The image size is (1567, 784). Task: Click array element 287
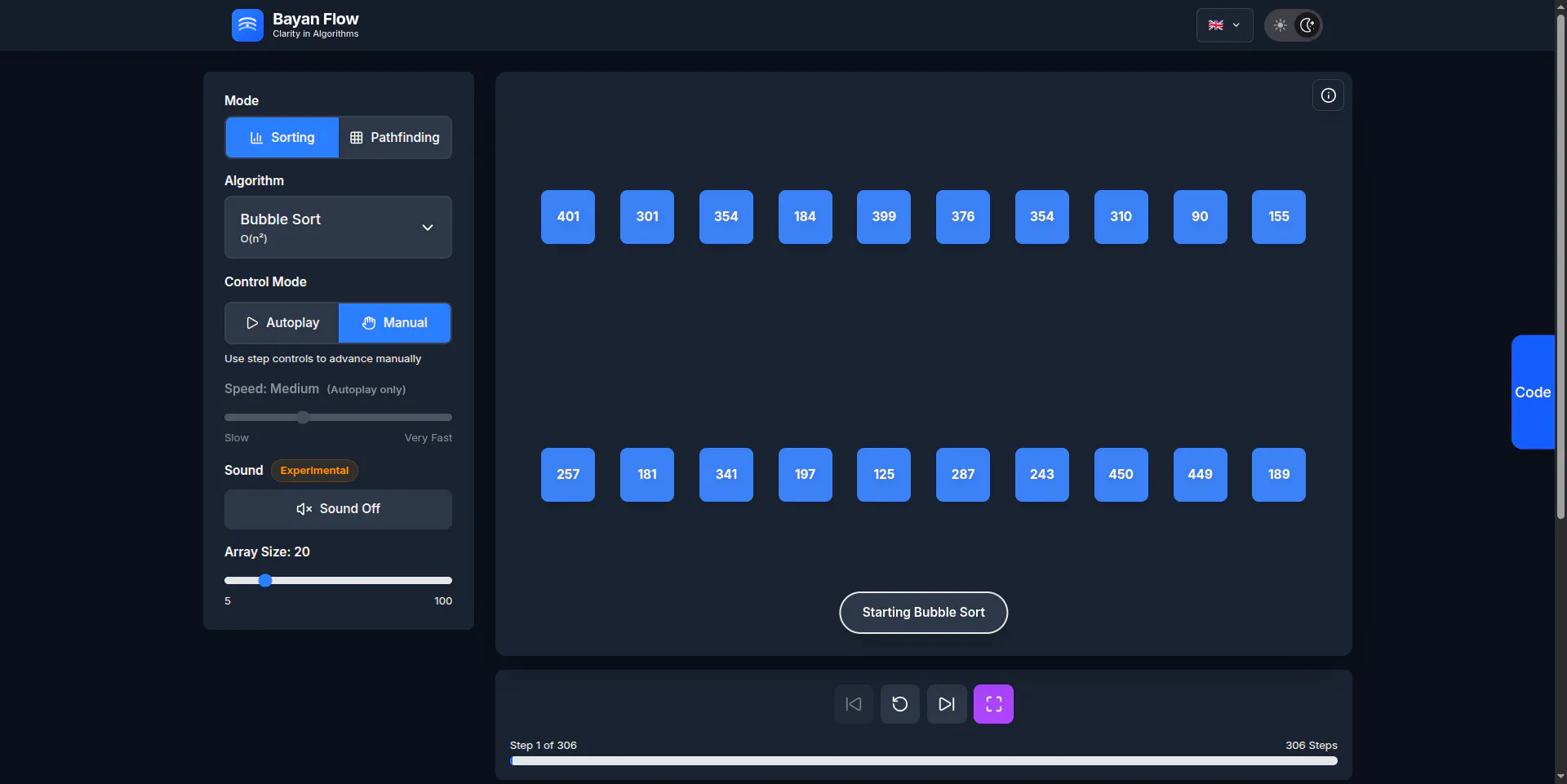click(x=963, y=475)
